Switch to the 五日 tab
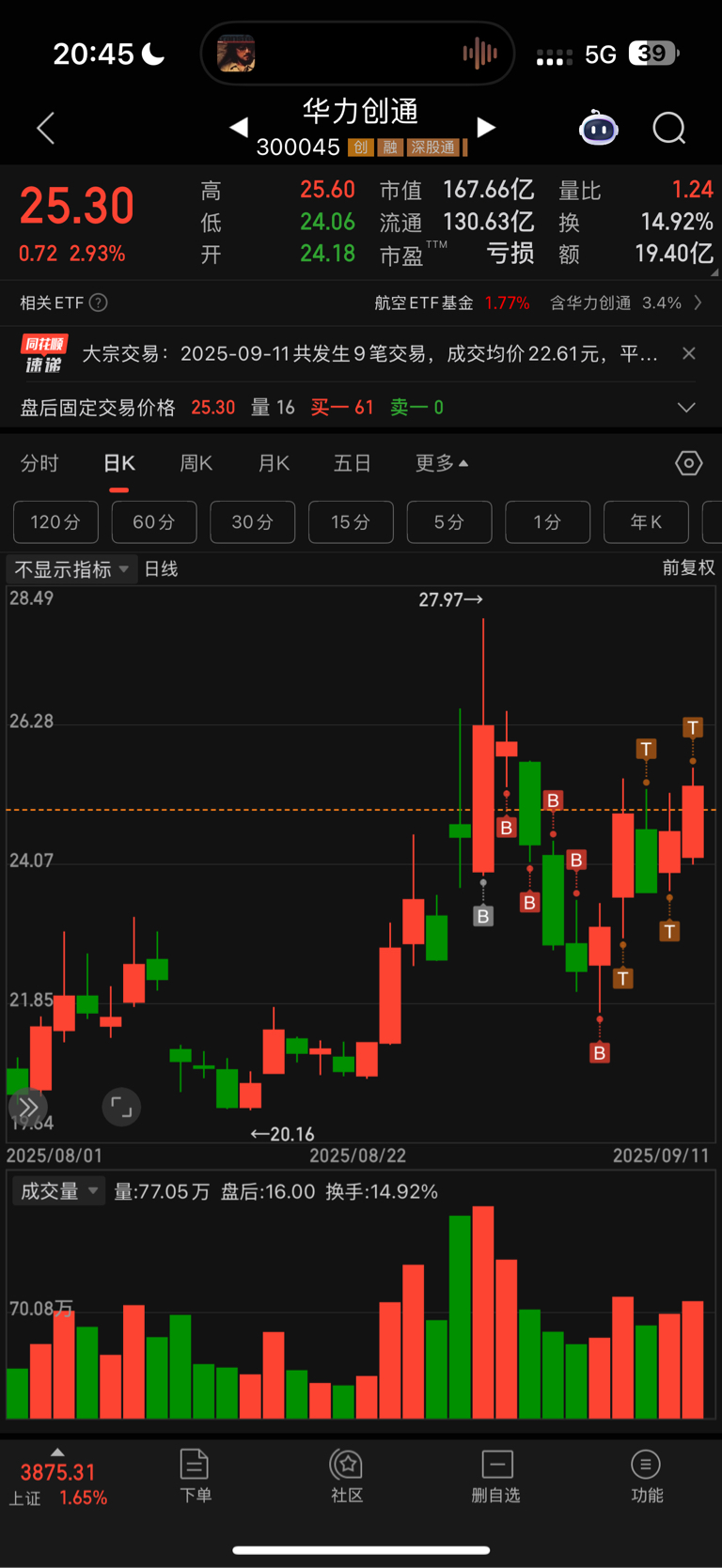Viewport: 722px width, 1568px height. [353, 463]
